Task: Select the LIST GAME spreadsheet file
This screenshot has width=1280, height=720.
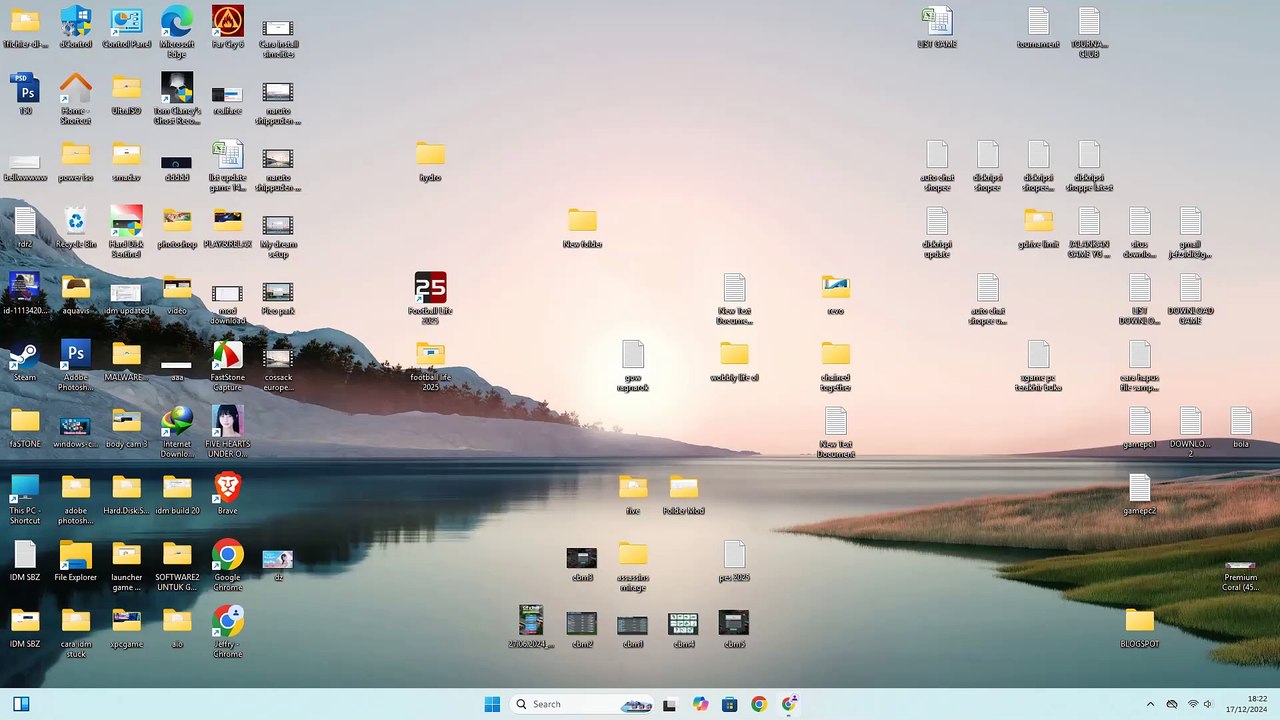Action: click(x=937, y=27)
